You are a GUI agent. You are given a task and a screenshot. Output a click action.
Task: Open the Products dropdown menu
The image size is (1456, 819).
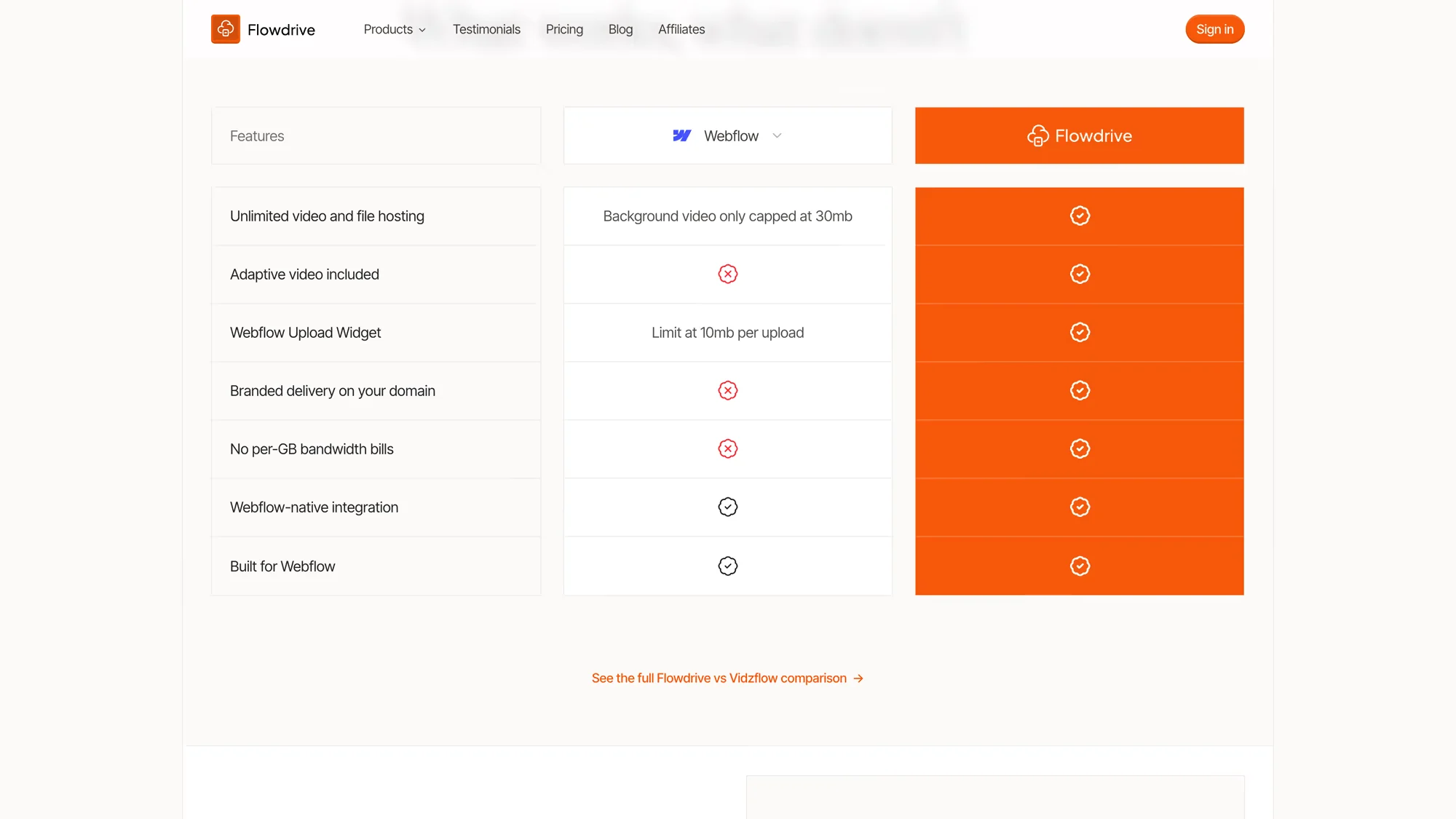395,29
